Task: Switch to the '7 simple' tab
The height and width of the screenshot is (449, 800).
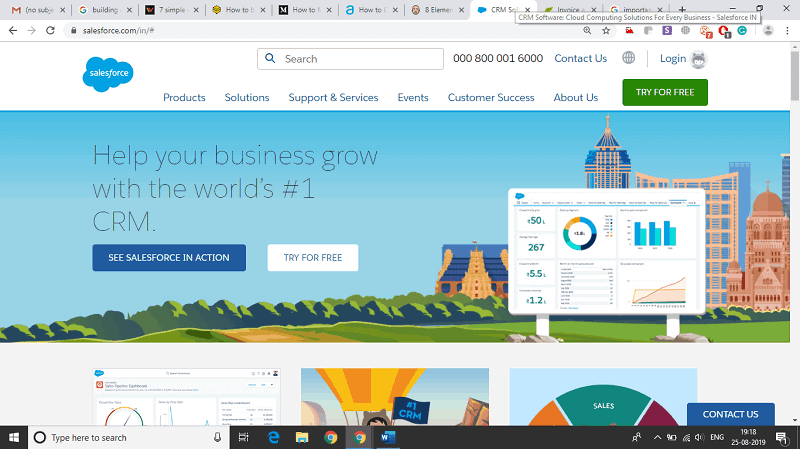Action: [169, 10]
